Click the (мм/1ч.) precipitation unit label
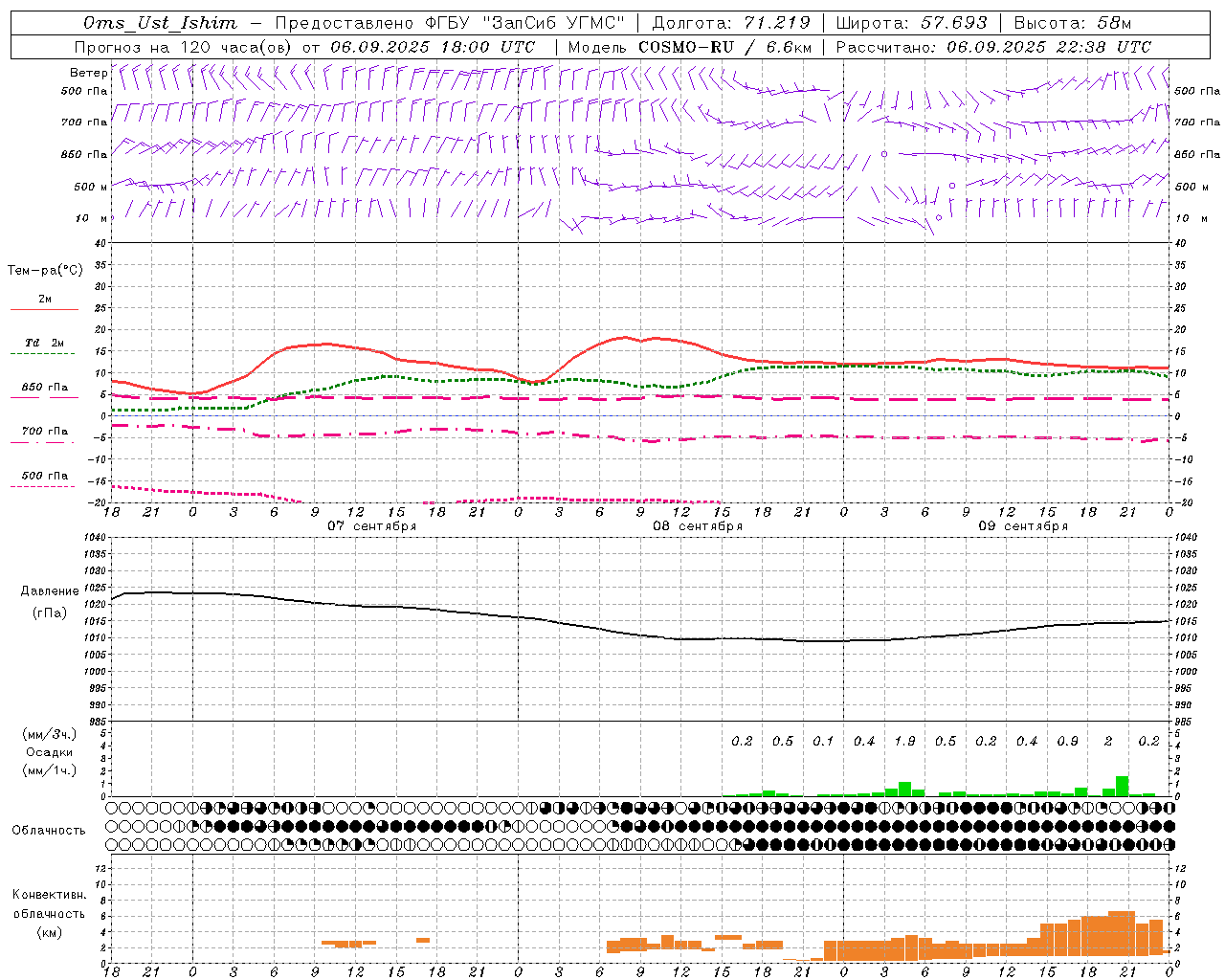 tap(50, 770)
